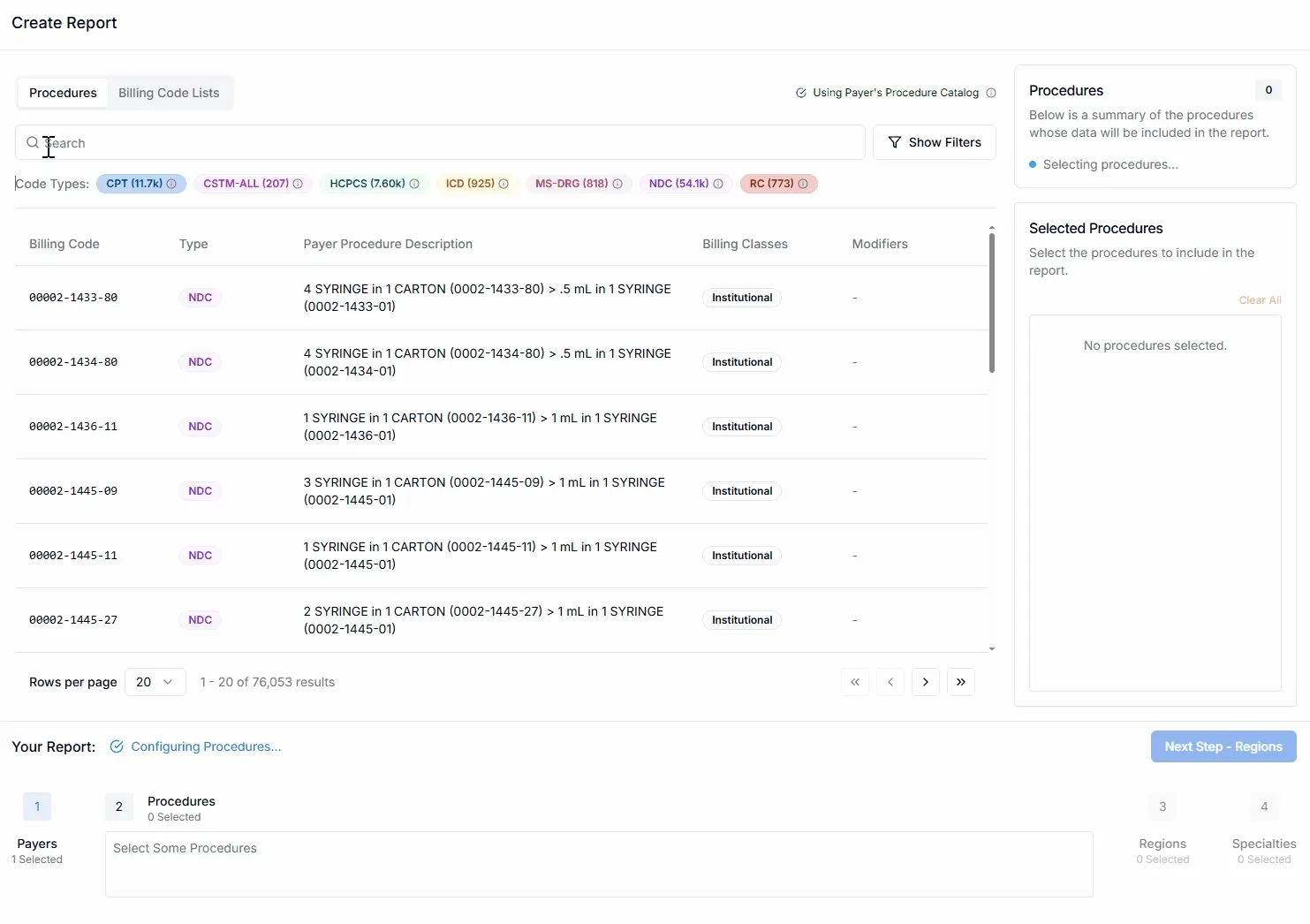Show info for CSTM-ALL code type
Screen dimensions: 1310x924
298,184
